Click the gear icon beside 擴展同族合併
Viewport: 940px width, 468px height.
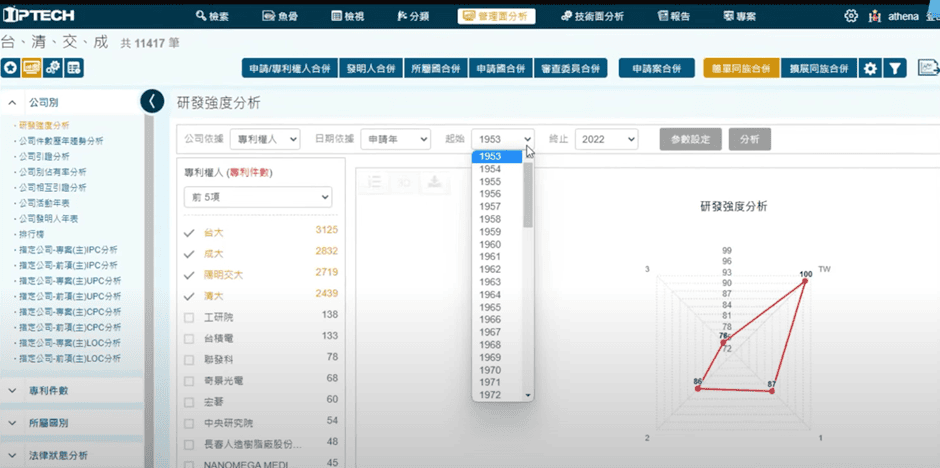(x=871, y=68)
